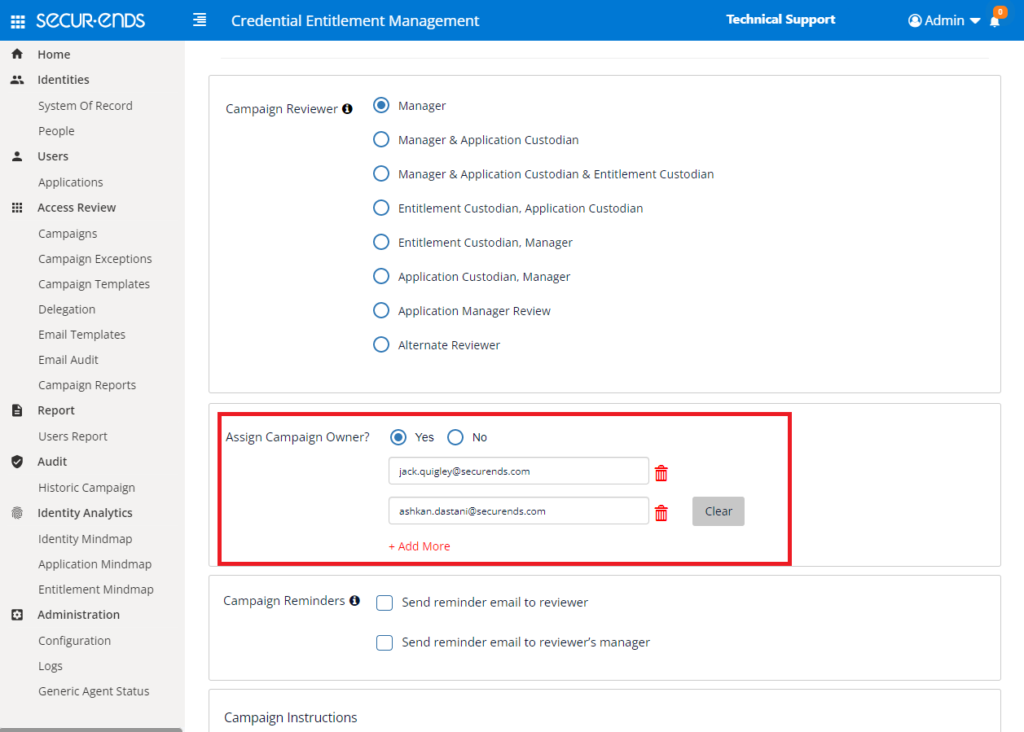Open Campaign Exceptions page

pos(95,259)
